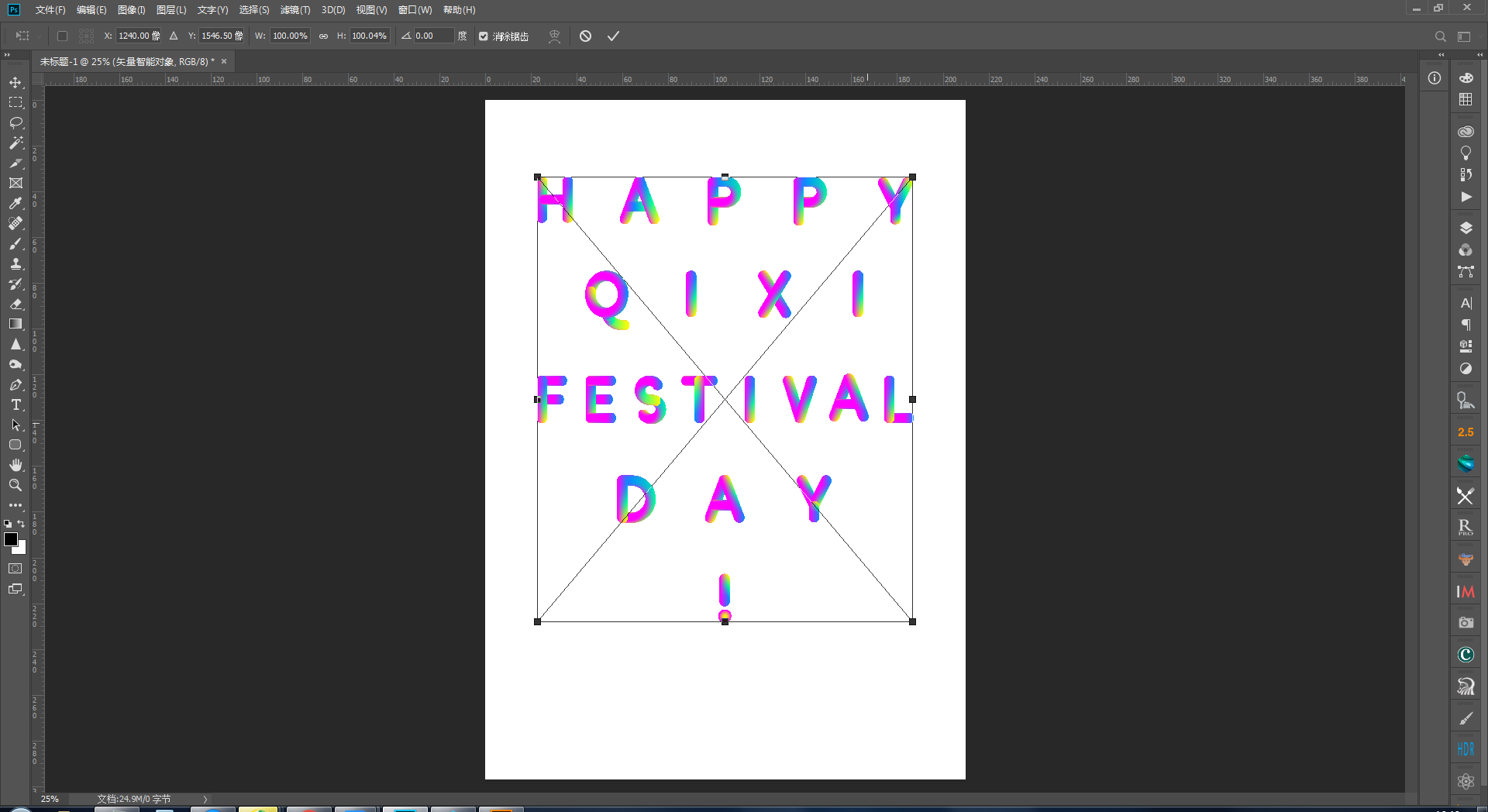This screenshot has width=1488, height=812.
Task: Open the History panel icon
Action: (x=1466, y=174)
